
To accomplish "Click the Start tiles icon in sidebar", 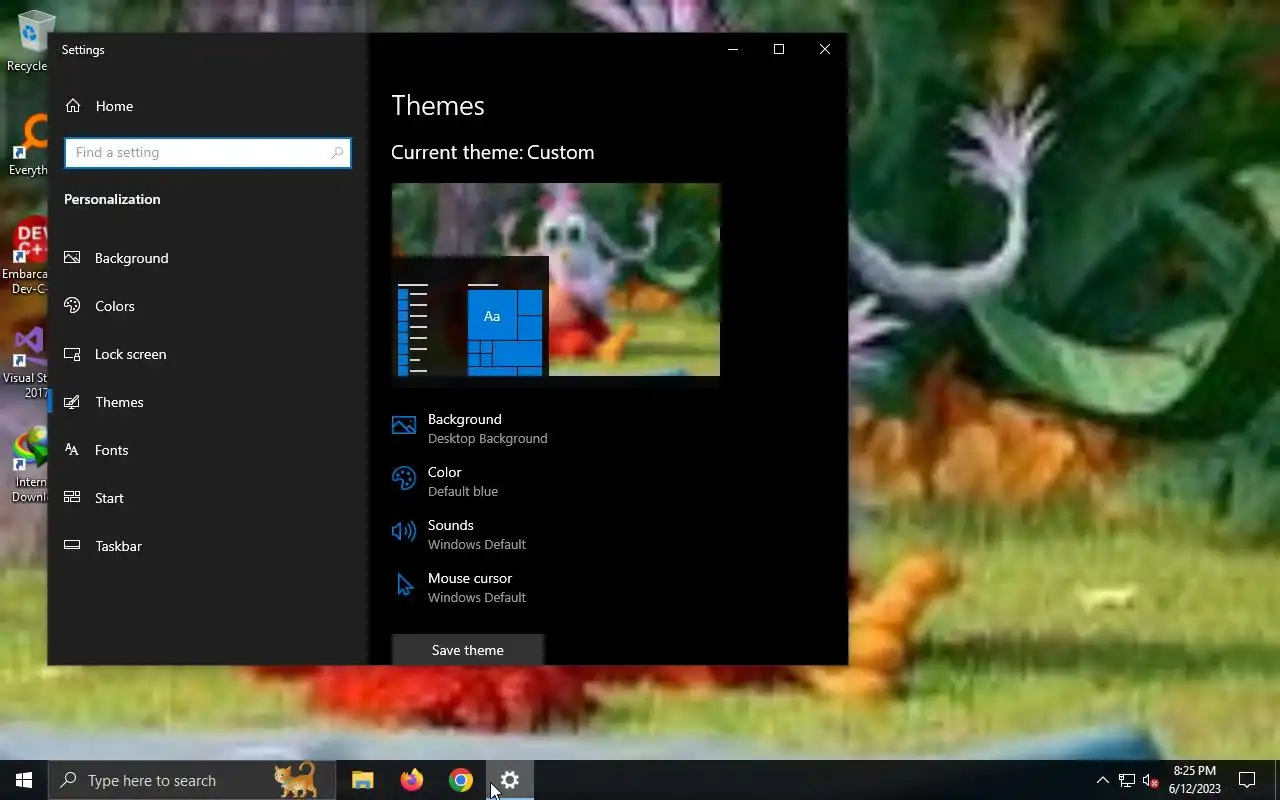I will [72, 498].
